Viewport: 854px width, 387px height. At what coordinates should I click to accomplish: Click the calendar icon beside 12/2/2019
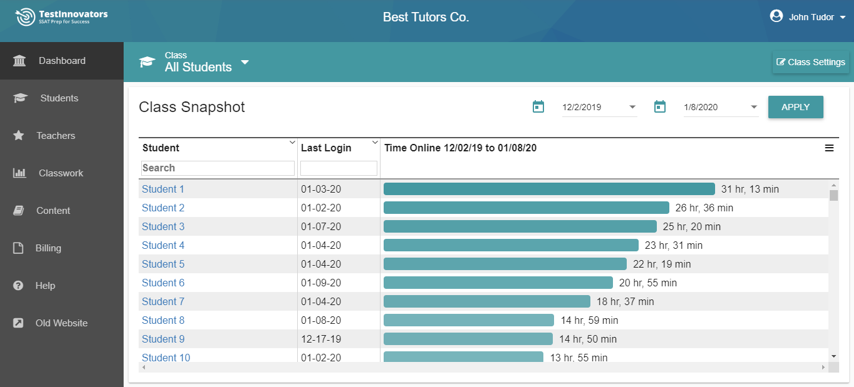[538, 107]
